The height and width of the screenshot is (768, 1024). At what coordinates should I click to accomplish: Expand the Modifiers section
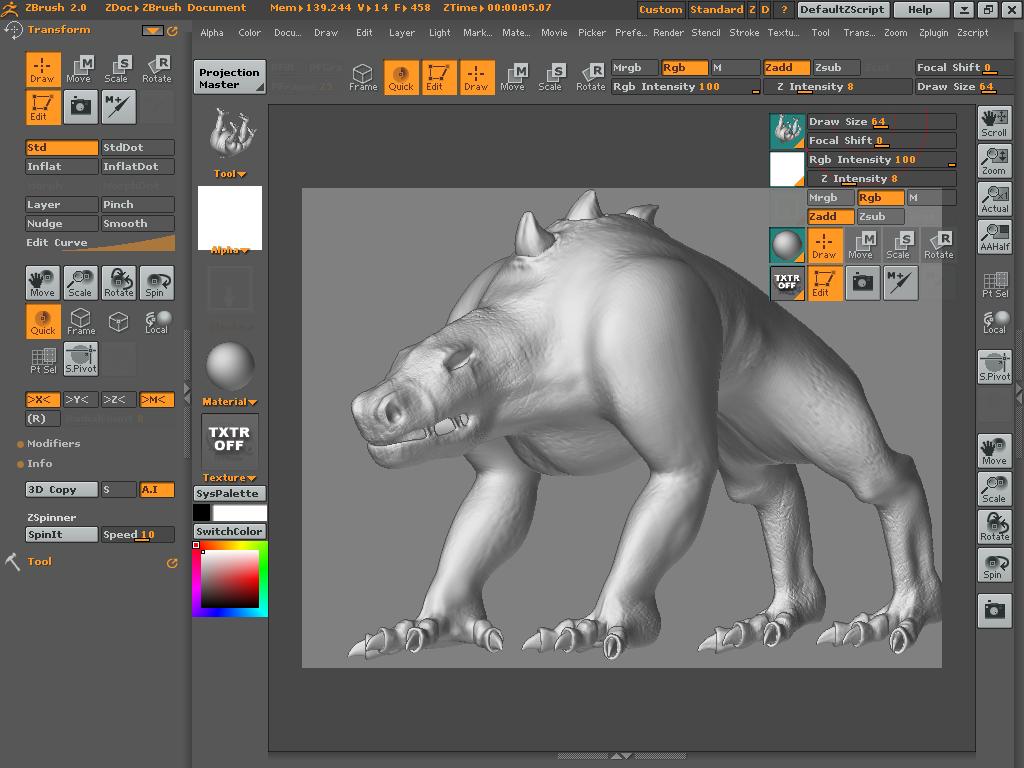click(53, 444)
